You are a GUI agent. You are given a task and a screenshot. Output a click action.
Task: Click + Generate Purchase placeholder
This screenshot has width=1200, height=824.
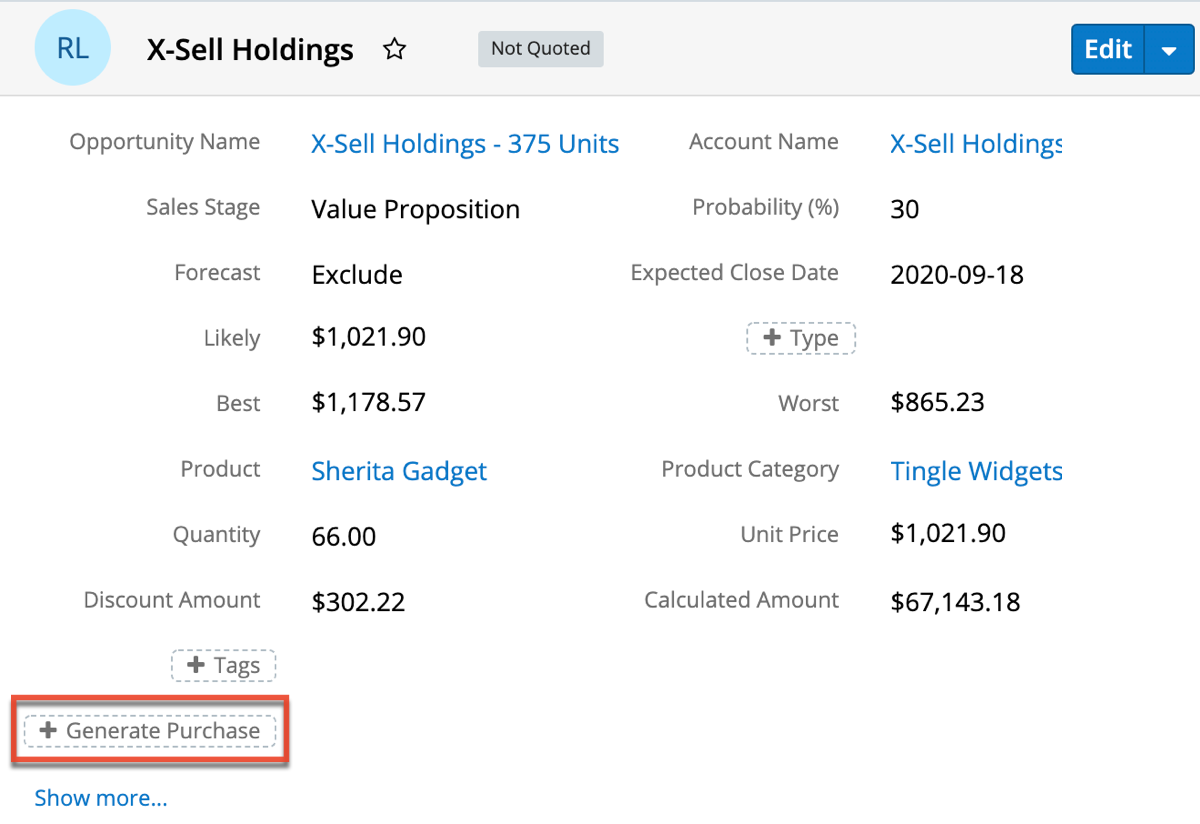click(149, 731)
